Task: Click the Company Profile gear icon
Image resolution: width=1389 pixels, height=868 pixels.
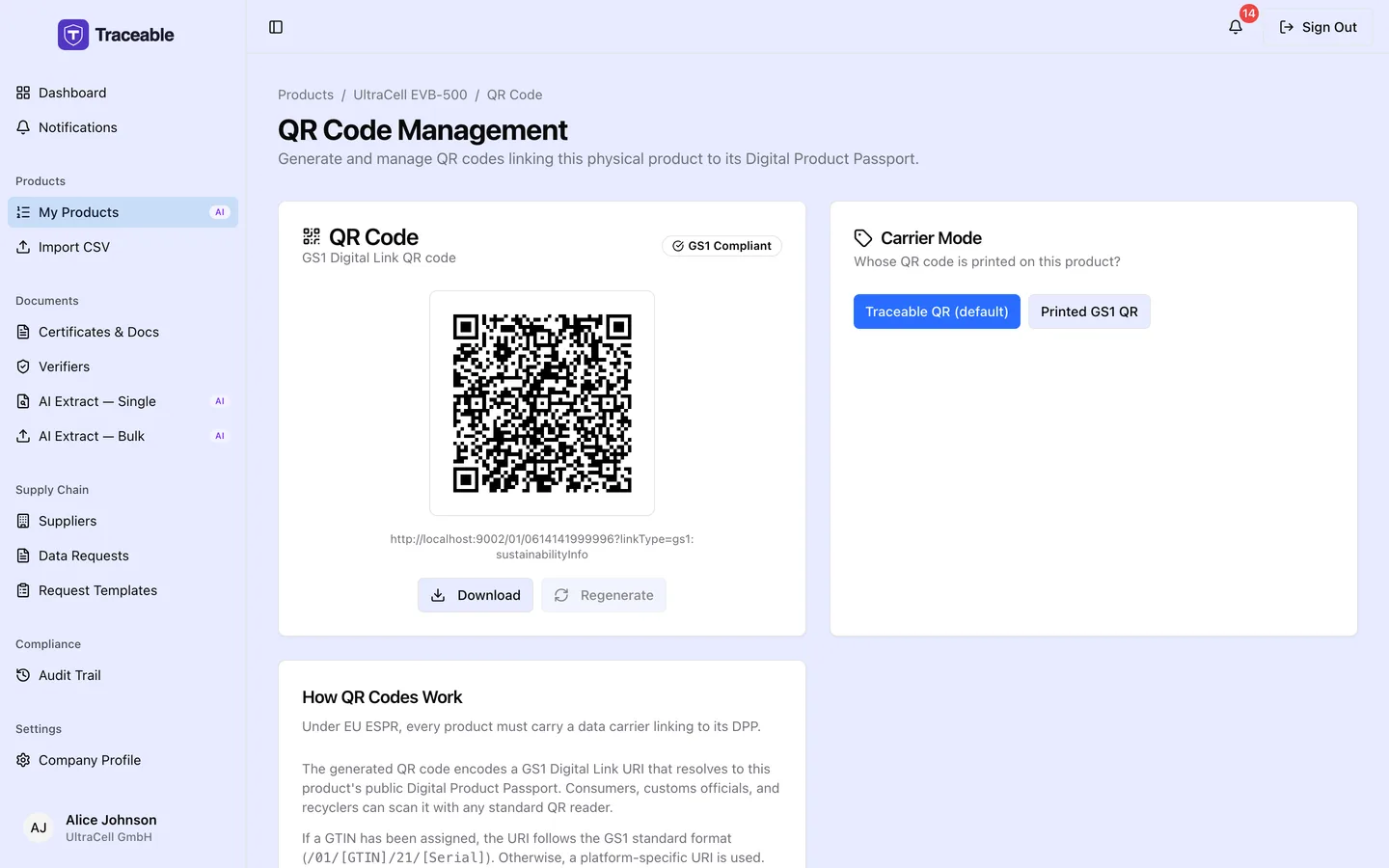Action: [x=23, y=760]
